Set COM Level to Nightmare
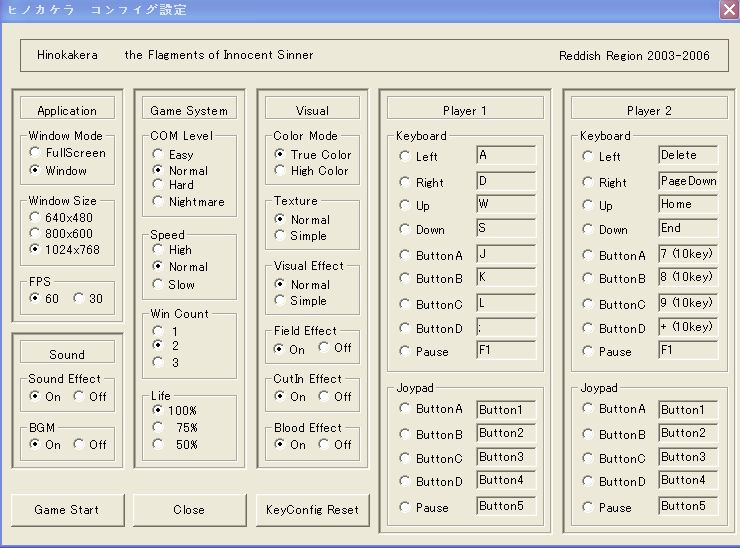The image size is (740, 548). [x=158, y=201]
